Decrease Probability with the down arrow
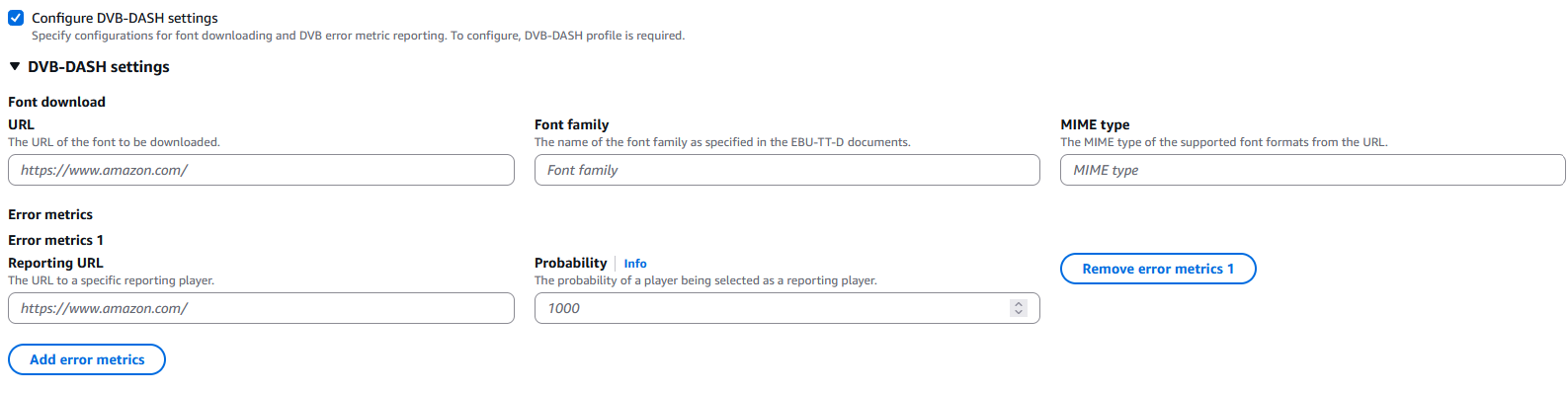The height and width of the screenshot is (393, 1568). point(1019,313)
